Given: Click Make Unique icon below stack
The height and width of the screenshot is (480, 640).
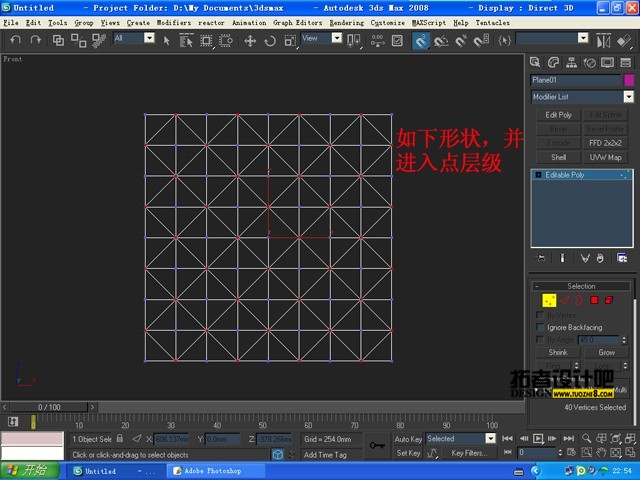Looking at the screenshot, I should (x=584, y=258).
